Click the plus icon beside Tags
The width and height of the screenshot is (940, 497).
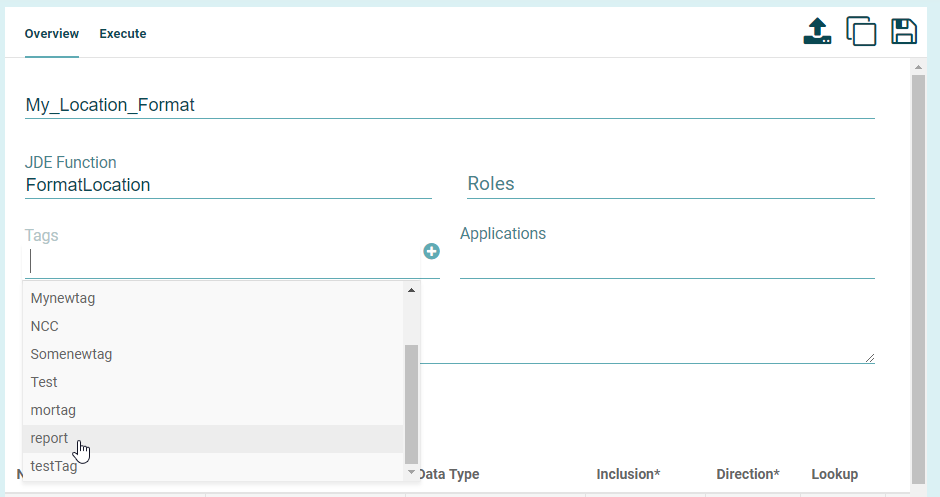point(432,251)
